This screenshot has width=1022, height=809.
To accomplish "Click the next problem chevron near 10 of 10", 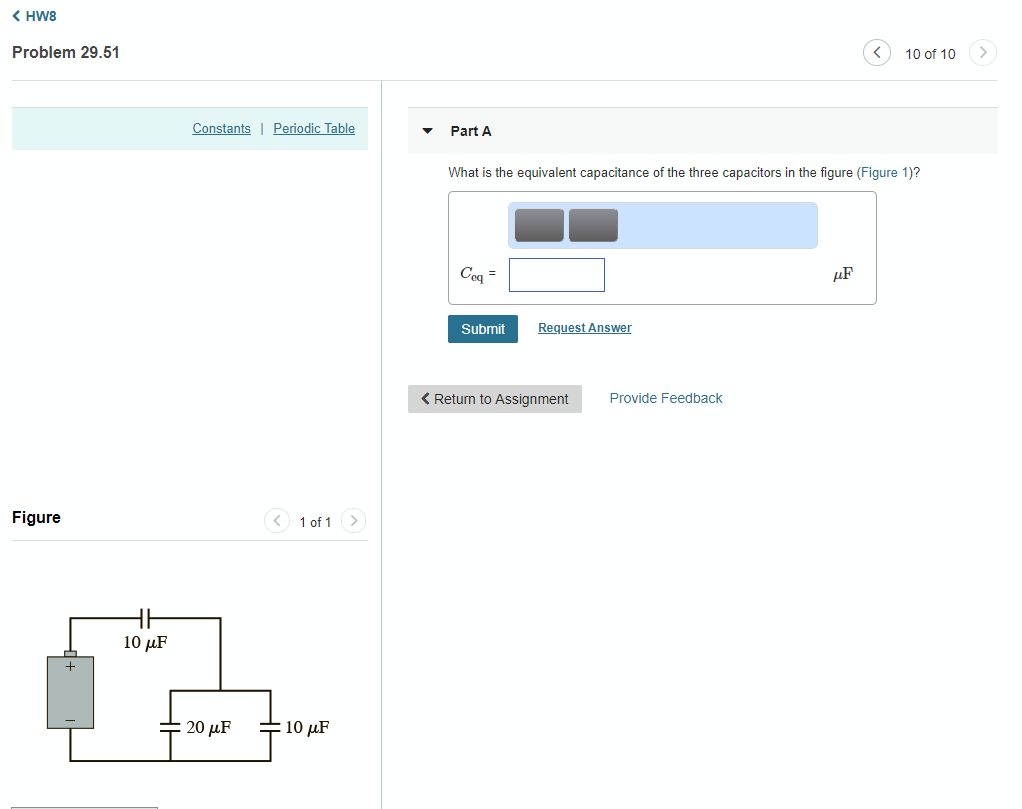I will (x=982, y=52).
